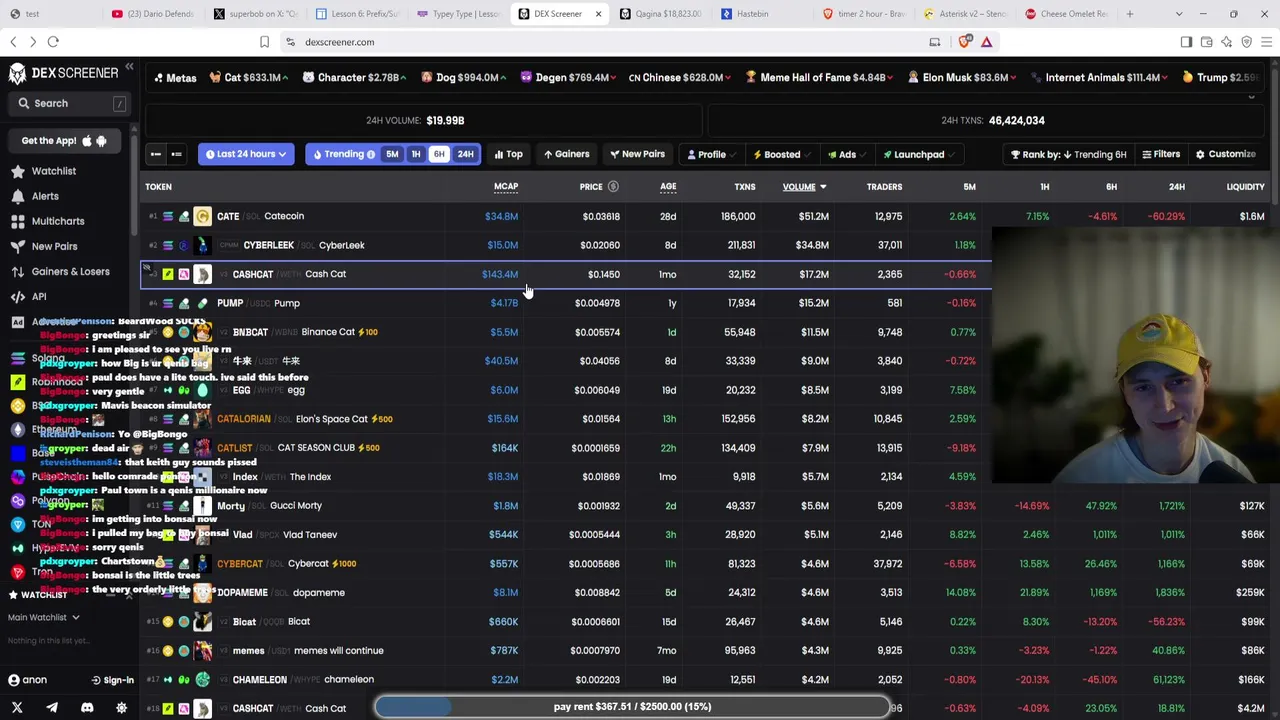Switch to the Cheese Omelet browser tab
The image size is (1280, 720).
click(1066, 14)
